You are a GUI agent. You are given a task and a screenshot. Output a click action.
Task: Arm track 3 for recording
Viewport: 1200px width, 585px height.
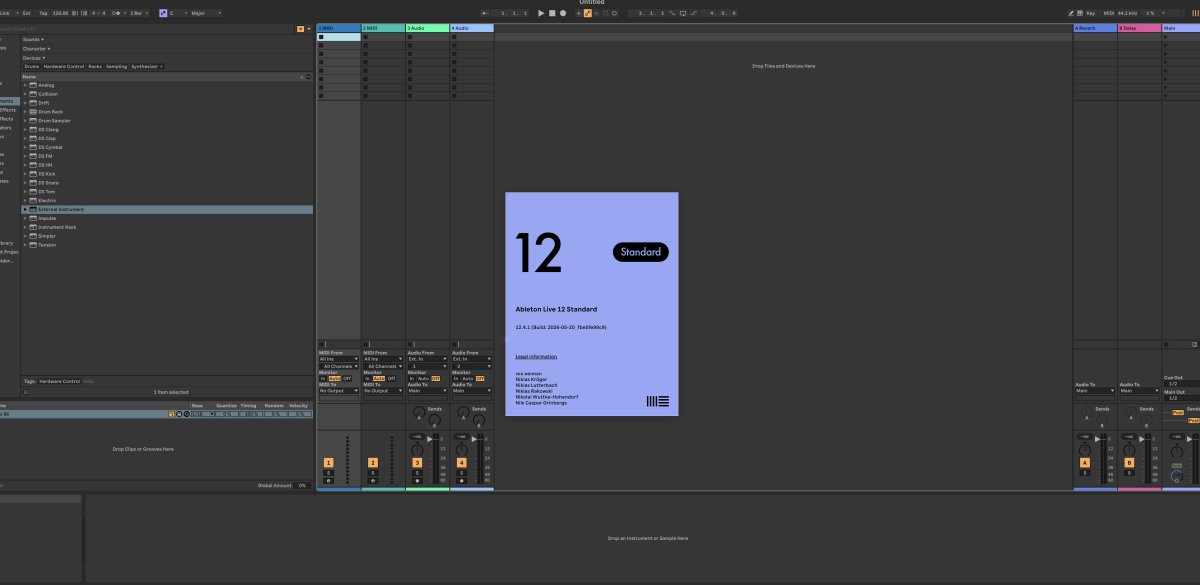tap(417, 480)
